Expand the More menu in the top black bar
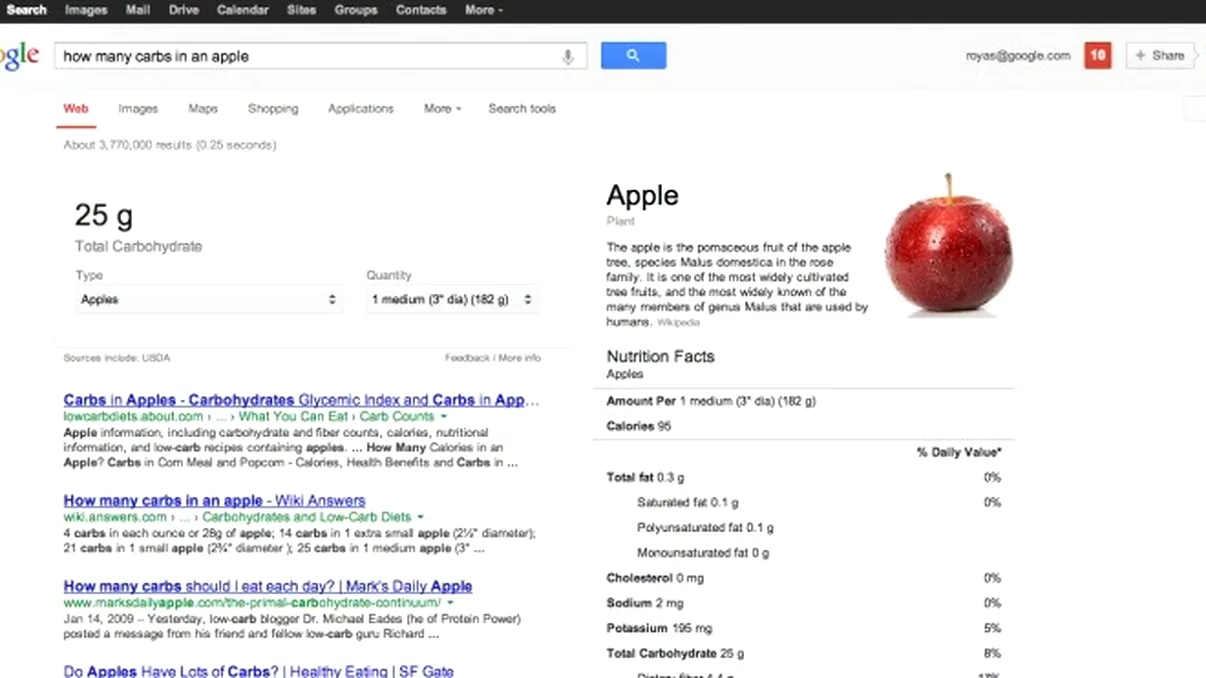Viewport: 1206px width, 678px height. [483, 10]
